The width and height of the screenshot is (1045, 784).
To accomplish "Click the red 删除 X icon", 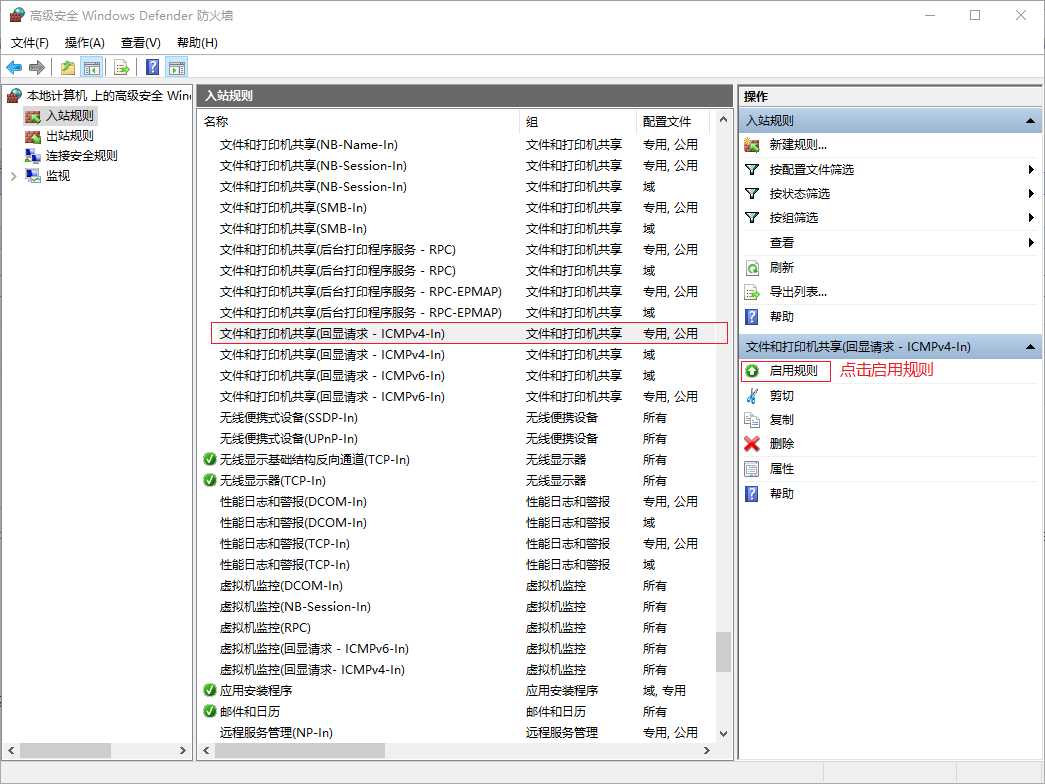I will click(752, 443).
